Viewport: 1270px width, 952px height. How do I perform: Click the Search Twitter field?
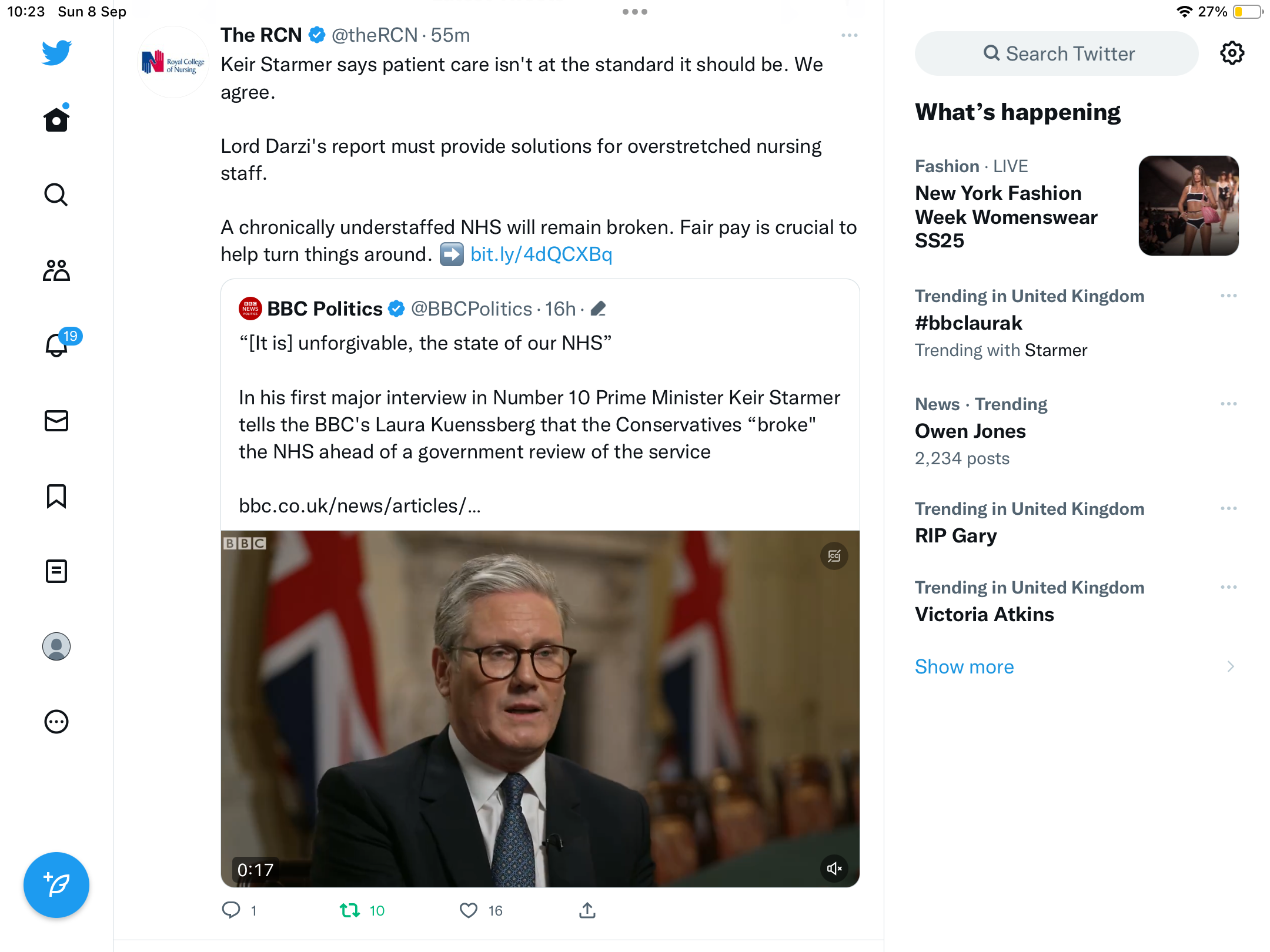[1057, 53]
